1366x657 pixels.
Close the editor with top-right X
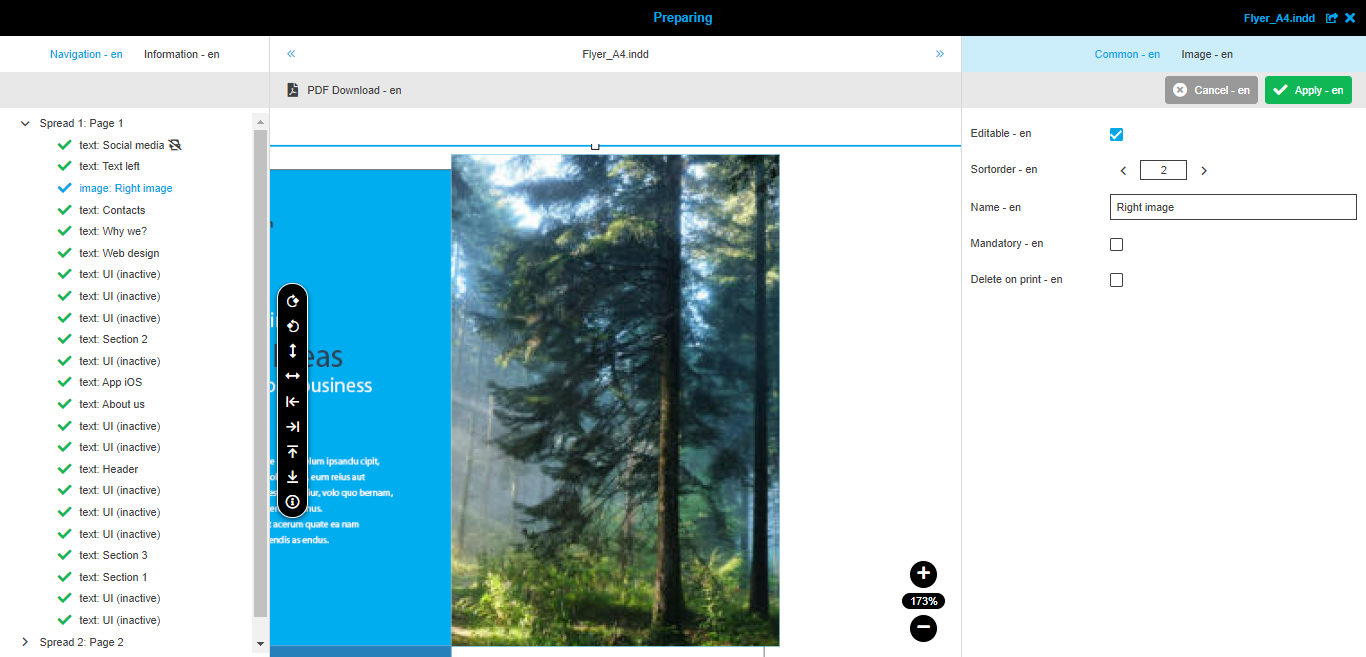point(1350,18)
